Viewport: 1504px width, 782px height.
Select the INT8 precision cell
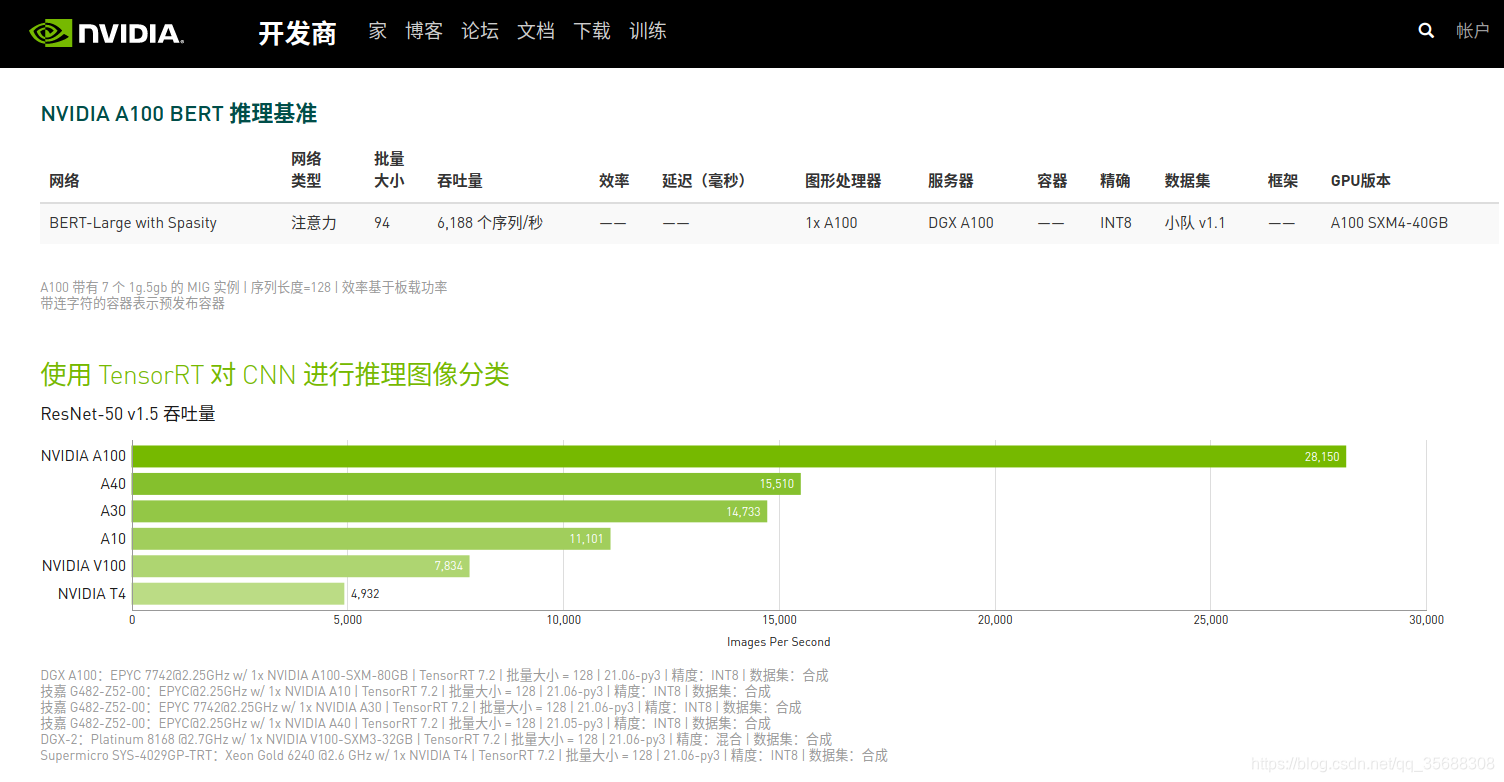1116,223
